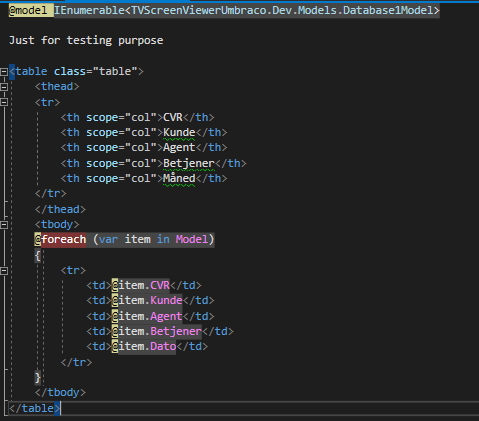
Task: Click the Betjener column header text
Action: pos(189,163)
